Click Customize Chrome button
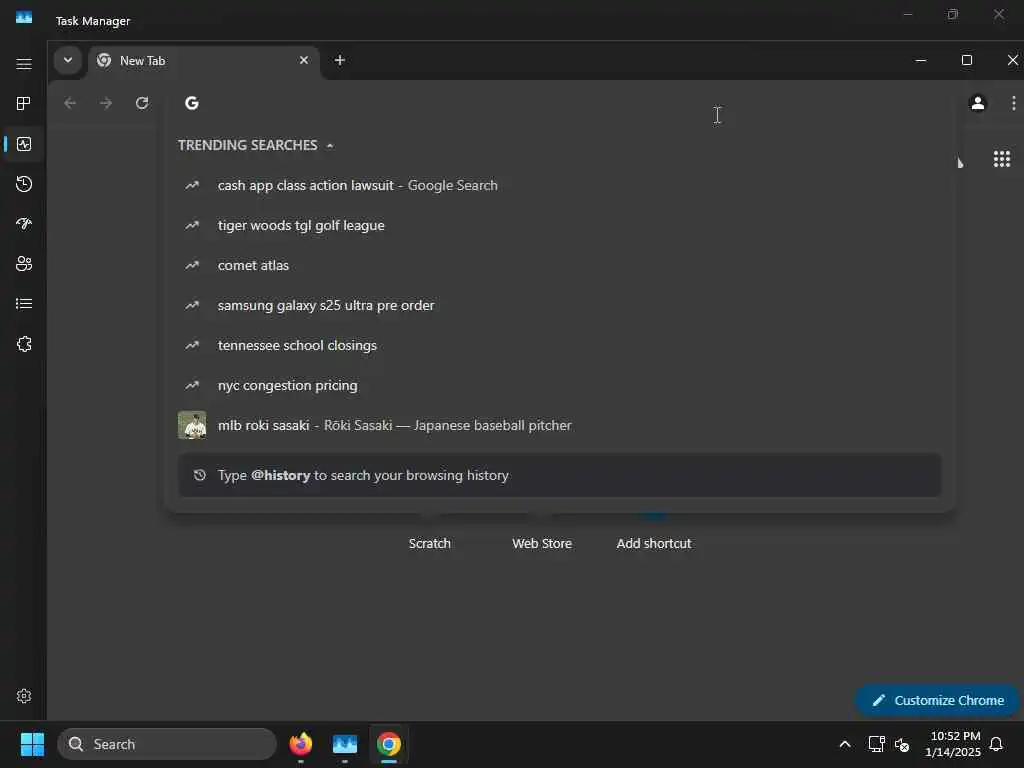The image size is (1024, 768). tap(938, 700)
